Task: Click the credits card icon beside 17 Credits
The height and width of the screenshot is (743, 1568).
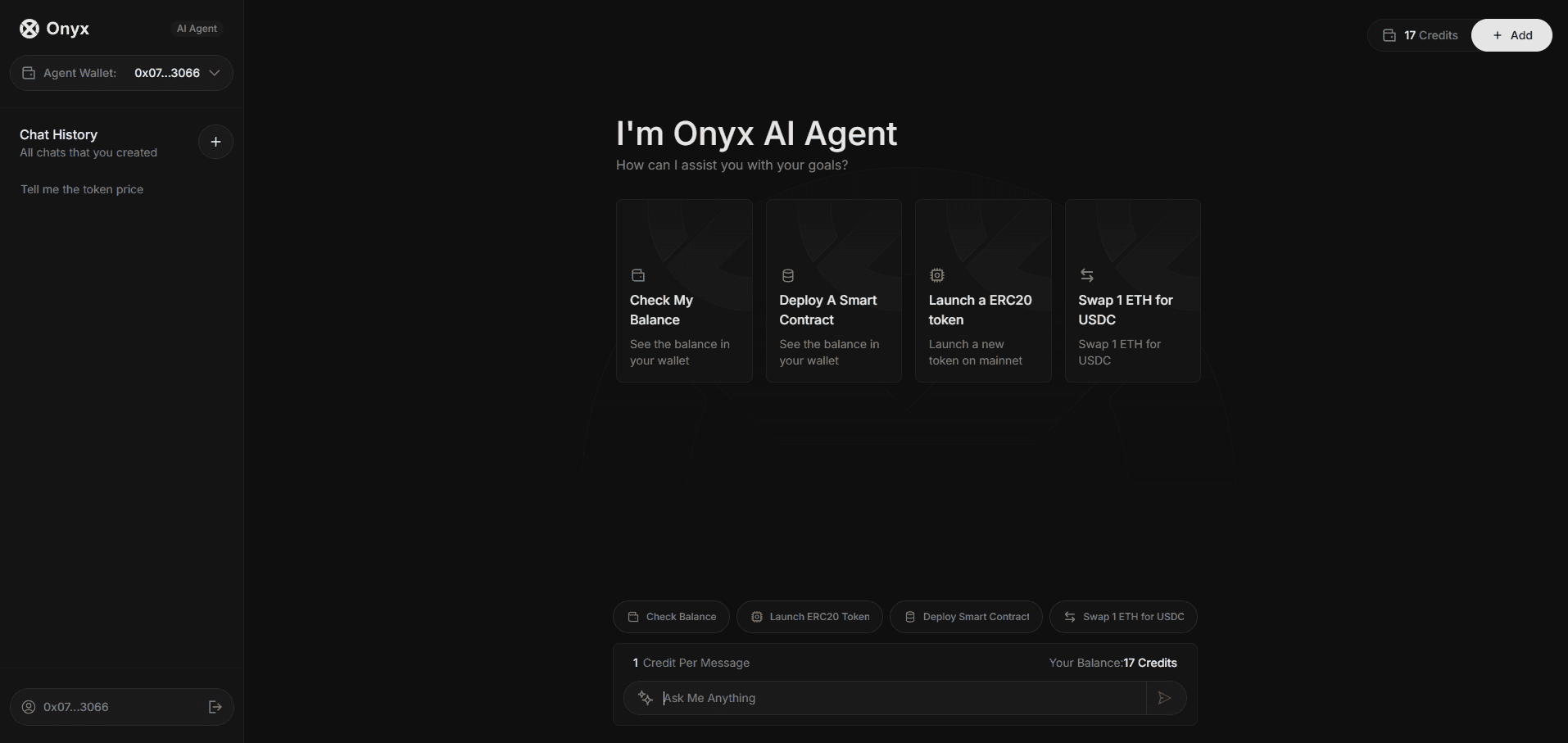Action: click(x=1390, y=35)
